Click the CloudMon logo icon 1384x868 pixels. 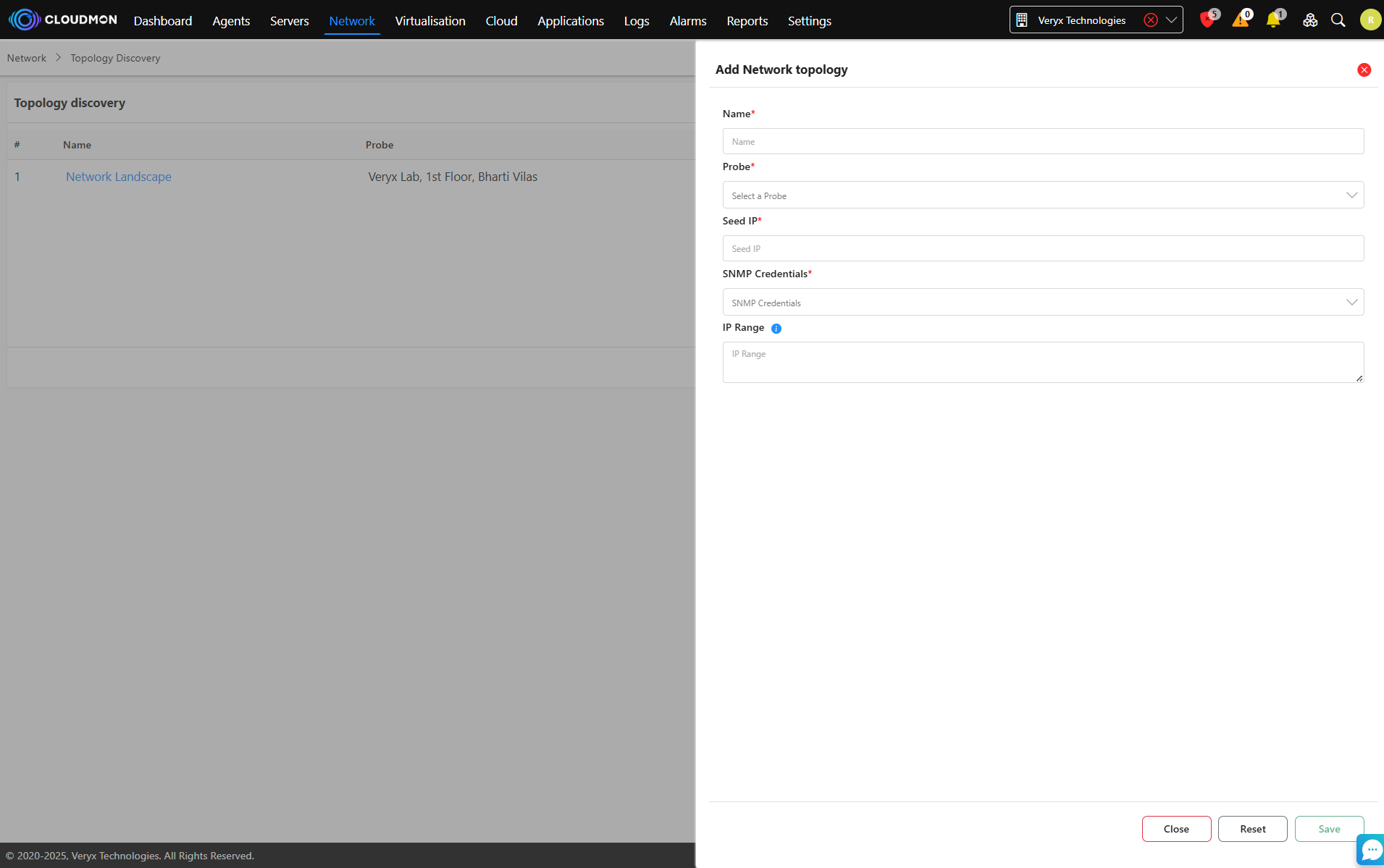pyautogui.click(x=25, y=20)
